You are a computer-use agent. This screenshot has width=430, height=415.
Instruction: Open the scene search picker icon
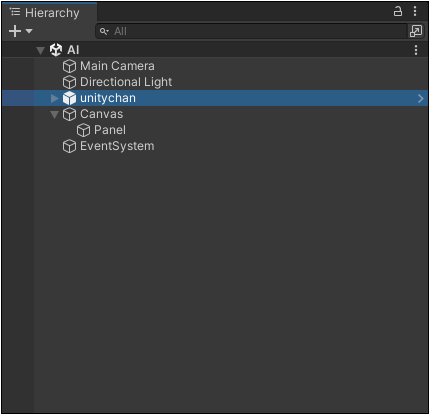[x=416, y=31]
